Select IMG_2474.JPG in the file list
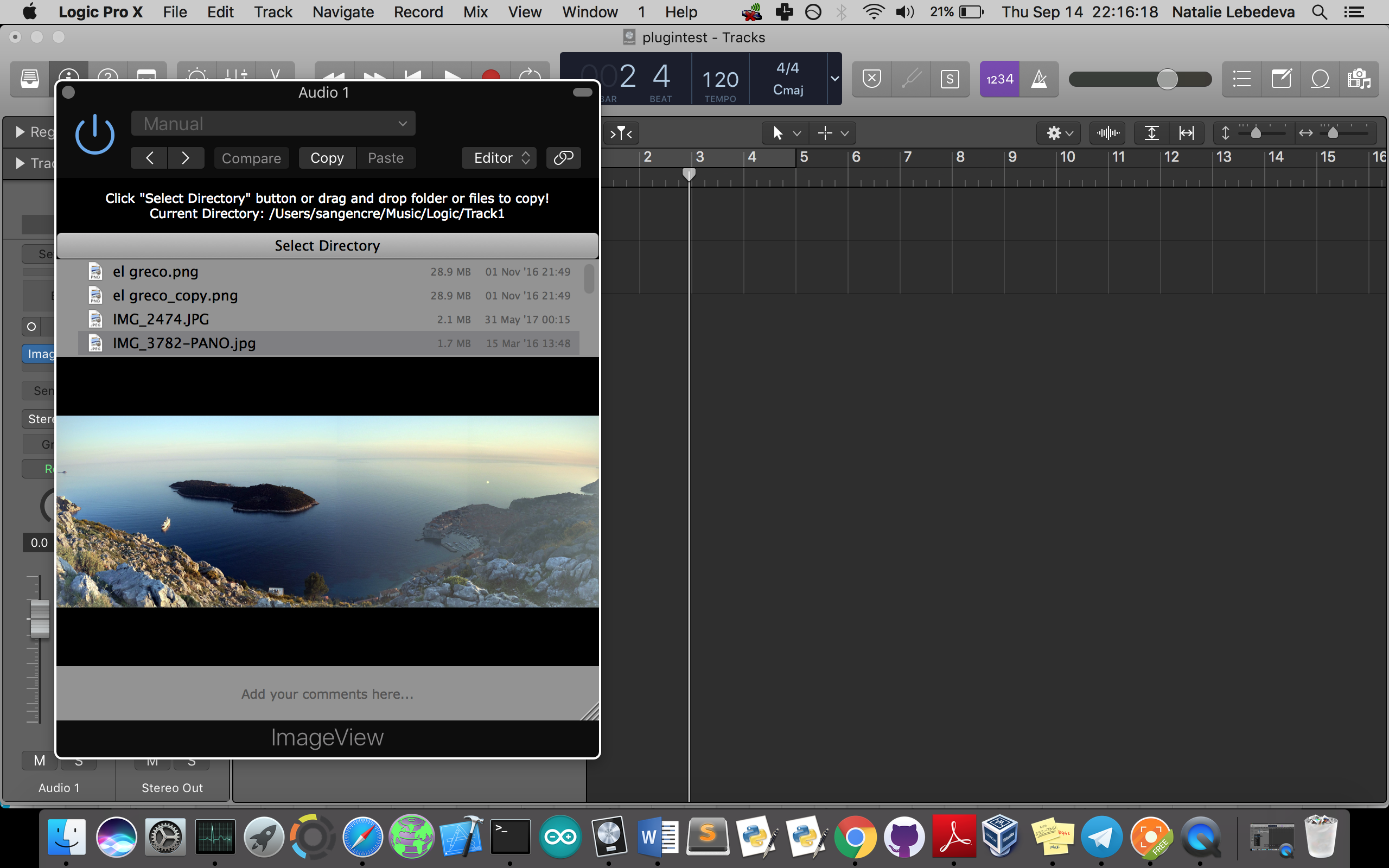This screenshot has height=868, width=1389. pyautogui.click(x=161, y=319)
